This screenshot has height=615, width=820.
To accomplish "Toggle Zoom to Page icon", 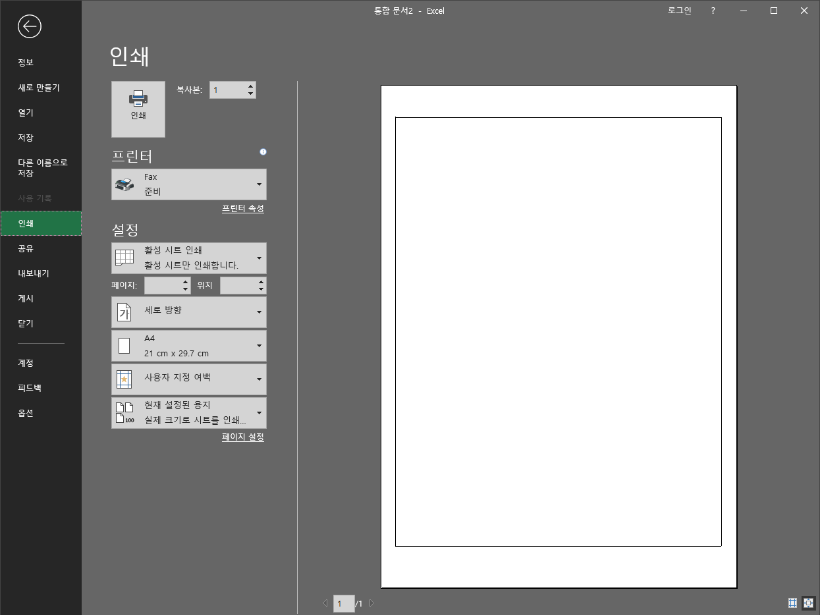I will click(808, 603).
